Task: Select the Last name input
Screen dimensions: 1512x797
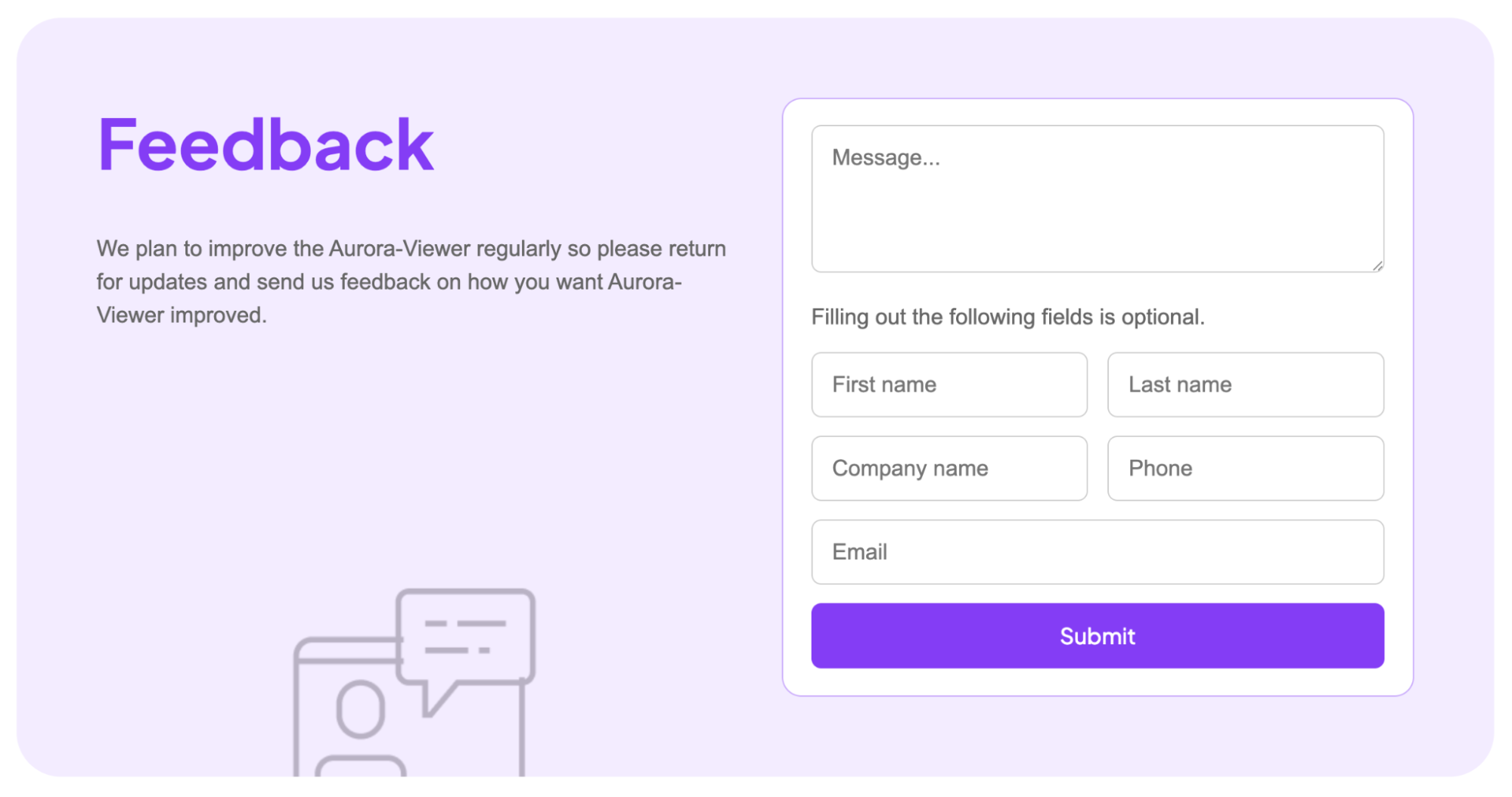Action: 1245,384
